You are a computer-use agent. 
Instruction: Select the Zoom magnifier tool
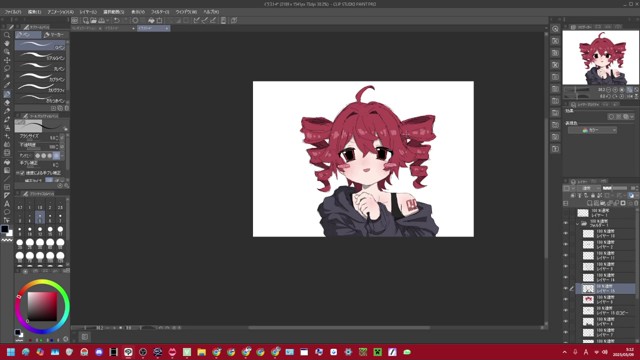click(7, 35)
